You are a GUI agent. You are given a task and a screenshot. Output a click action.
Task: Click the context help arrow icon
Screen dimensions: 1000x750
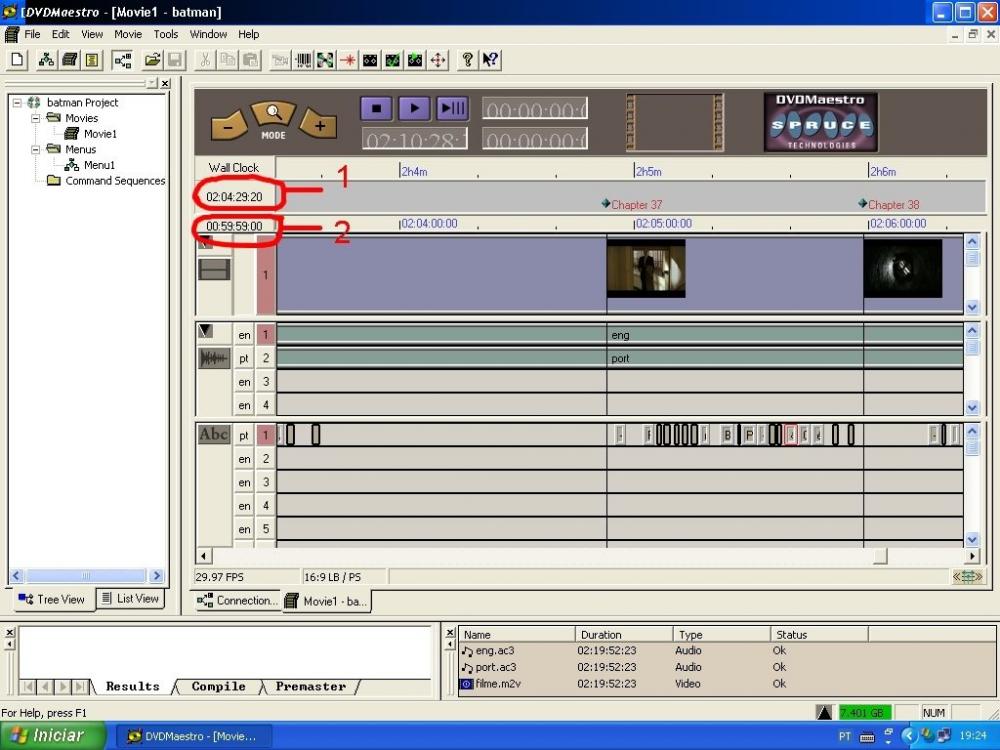pos(490,60)
